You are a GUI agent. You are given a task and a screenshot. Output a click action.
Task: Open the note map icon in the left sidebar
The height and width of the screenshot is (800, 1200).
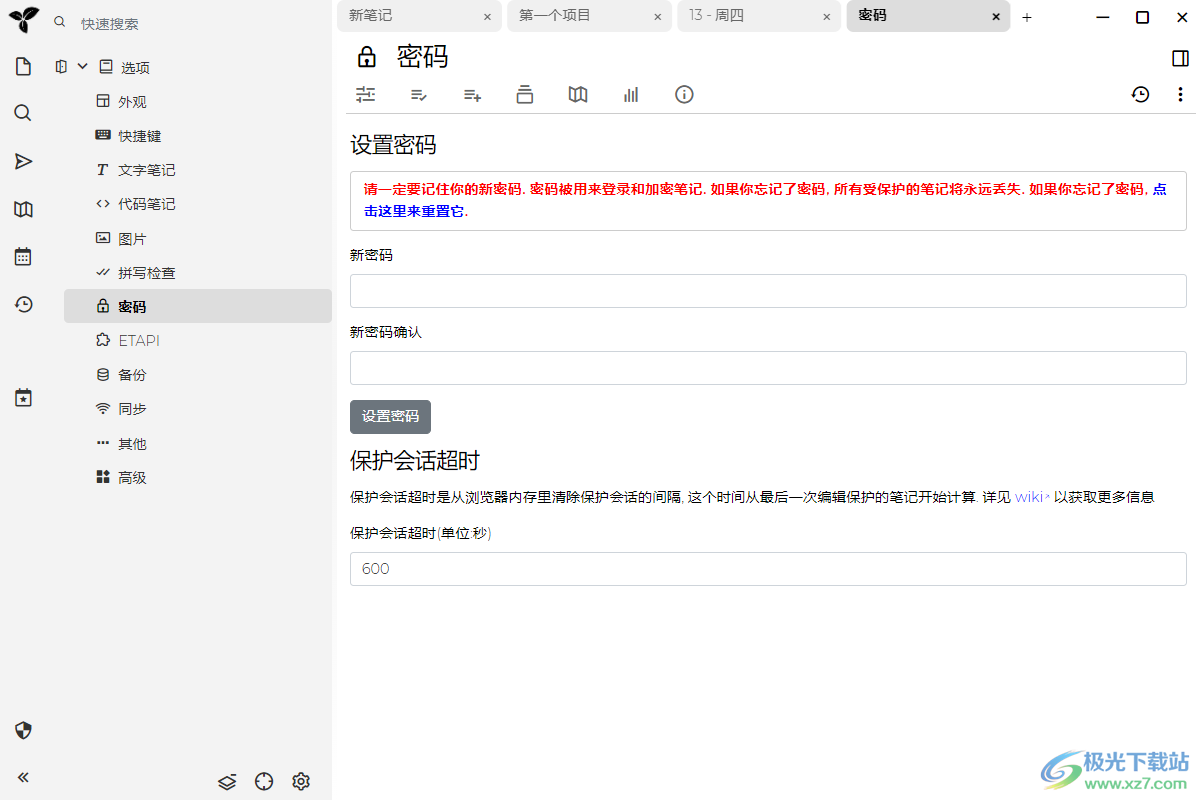coord(23,209)
